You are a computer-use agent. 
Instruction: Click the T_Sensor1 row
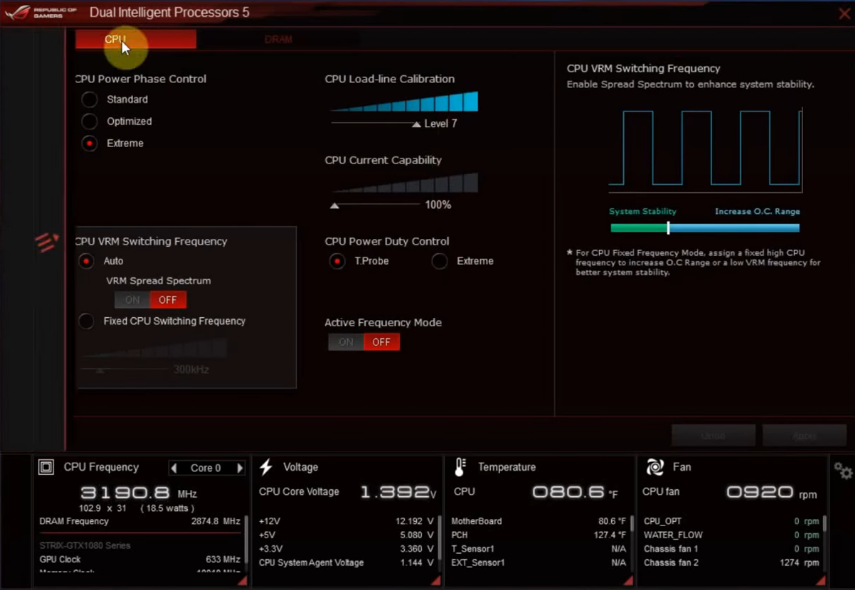(539, 549)
